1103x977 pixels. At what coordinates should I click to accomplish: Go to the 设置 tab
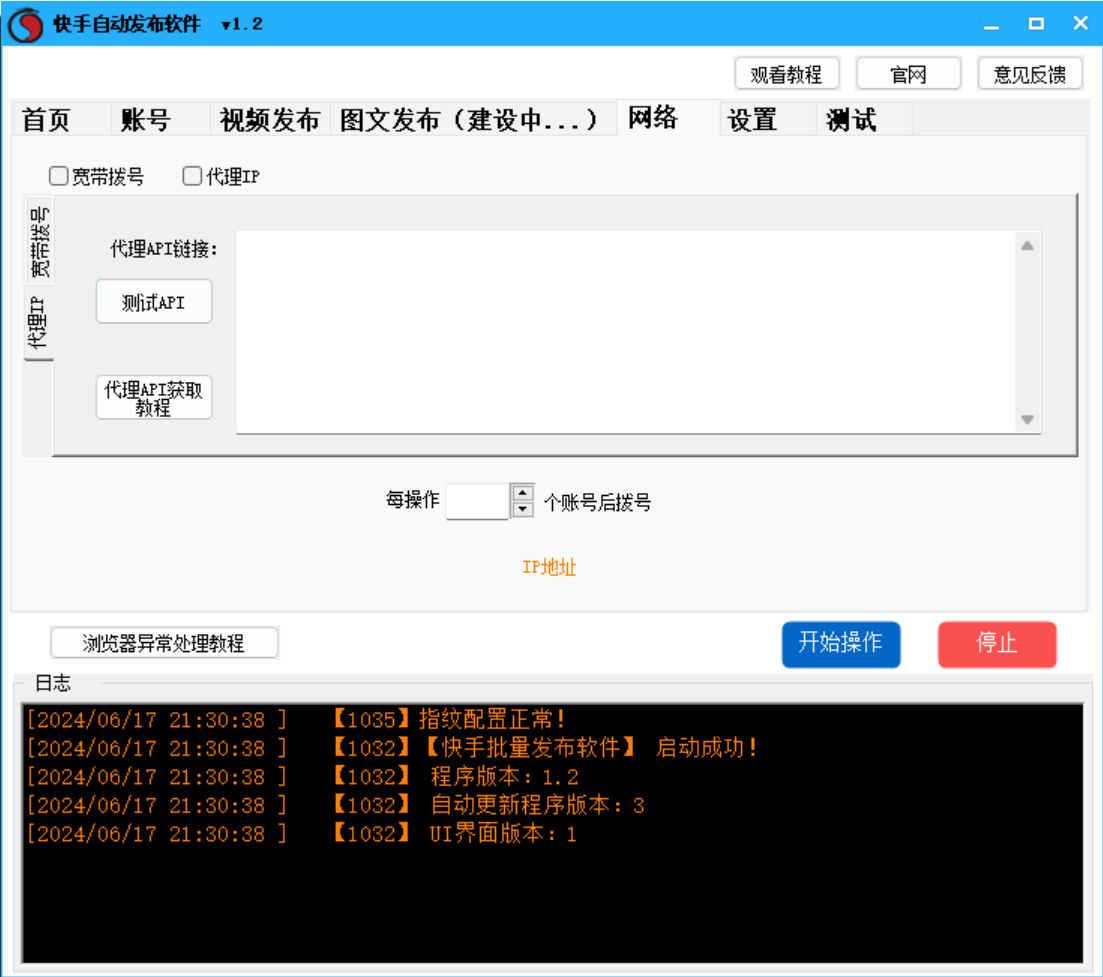pyautogui.click(x=768, y=119)
